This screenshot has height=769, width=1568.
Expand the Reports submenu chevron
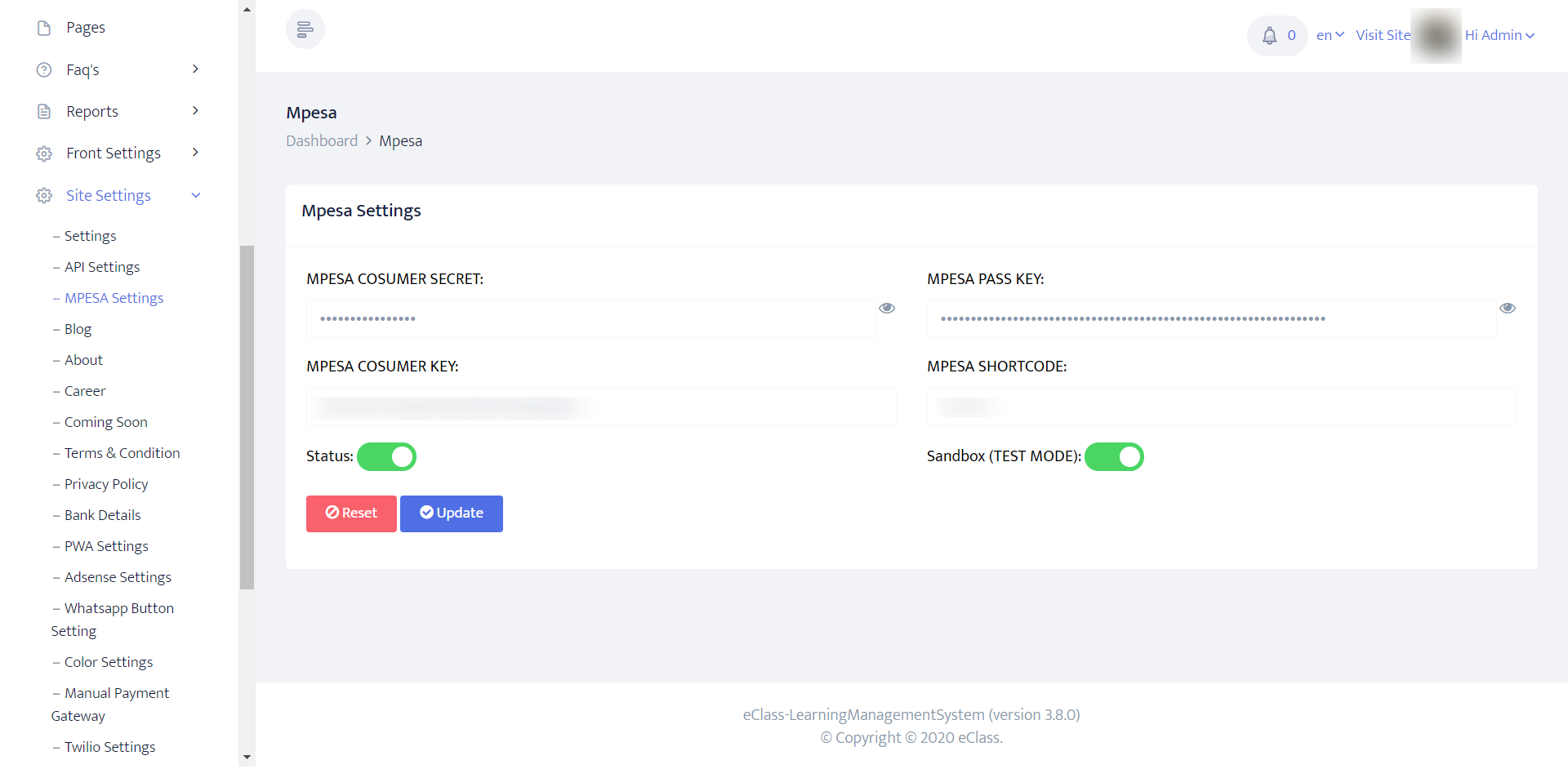coord(195,111)
